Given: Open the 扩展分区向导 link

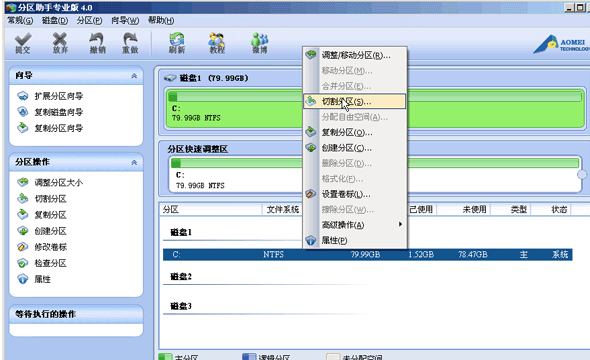Looking at the screenshot, I should 59,96.
